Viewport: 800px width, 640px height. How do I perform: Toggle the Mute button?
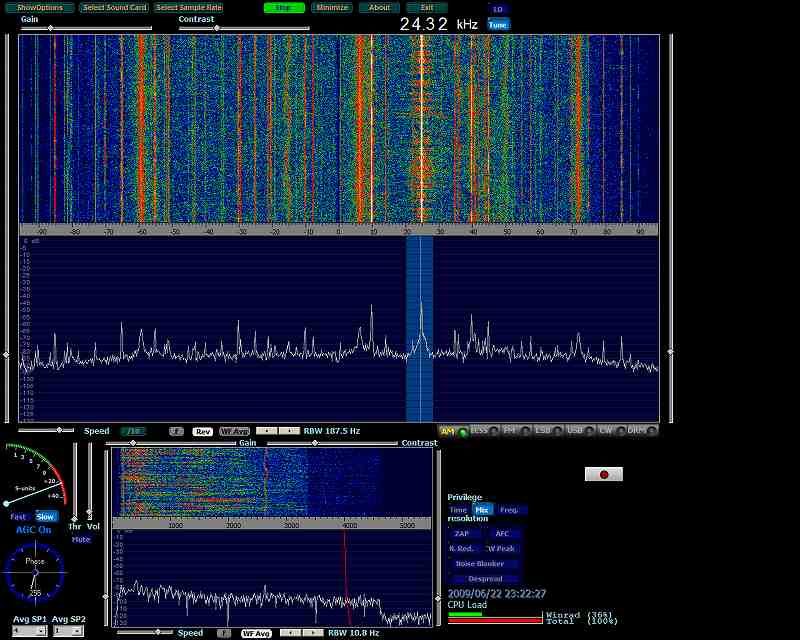tap(80, 539)
